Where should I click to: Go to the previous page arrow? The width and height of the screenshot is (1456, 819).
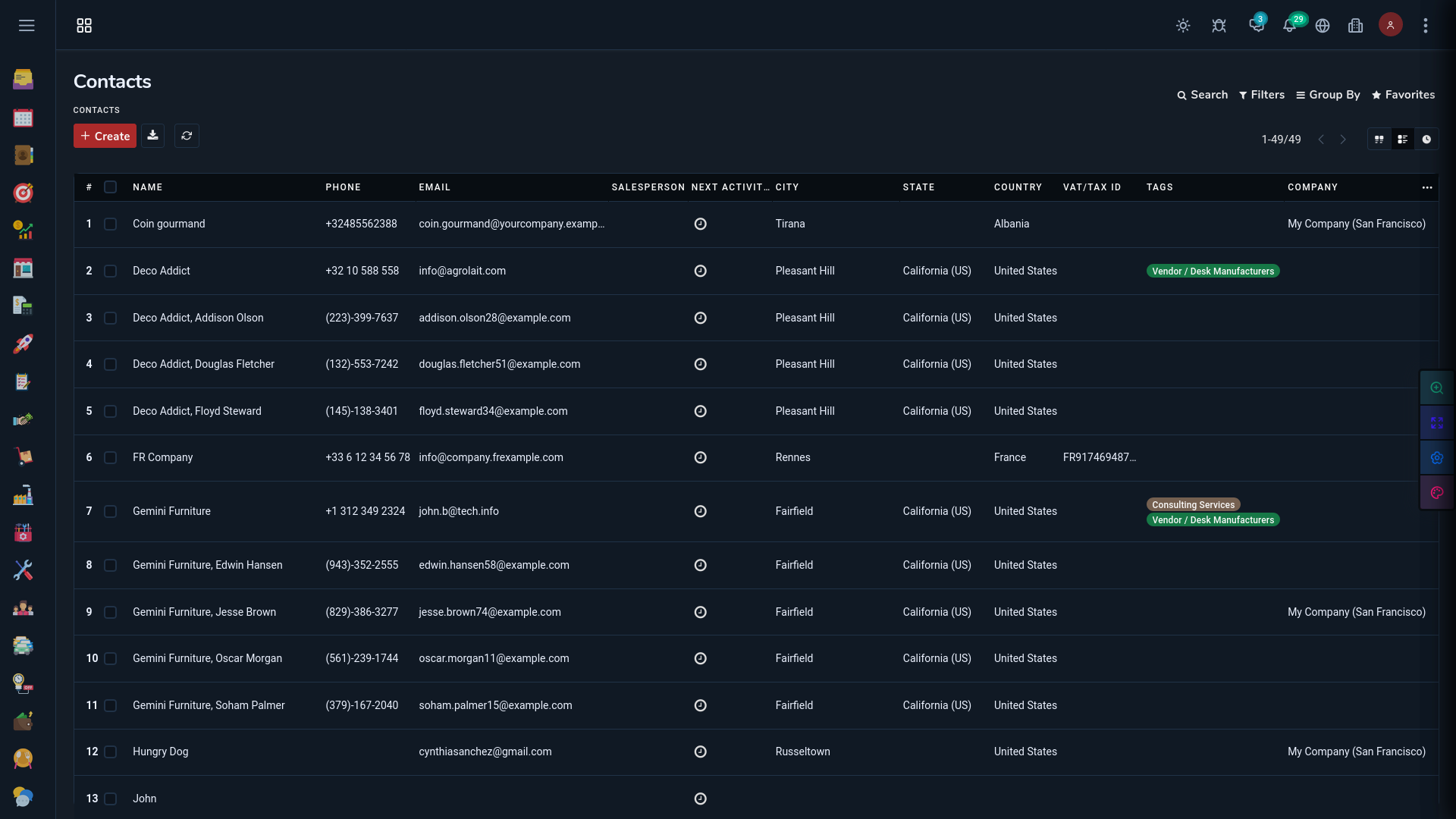click(1321, 140)
